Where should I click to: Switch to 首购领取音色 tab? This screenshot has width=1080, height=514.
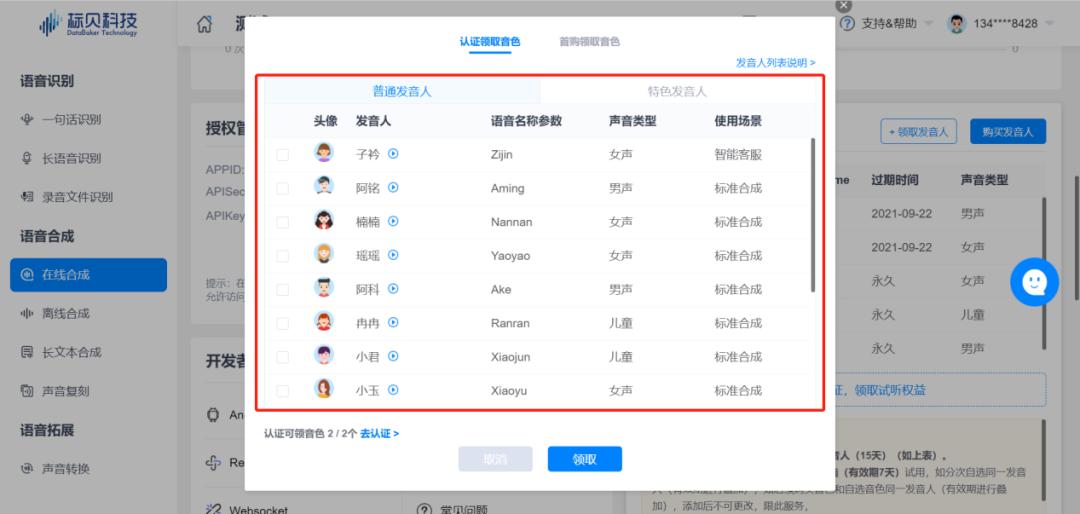click(x=589, y=42)
